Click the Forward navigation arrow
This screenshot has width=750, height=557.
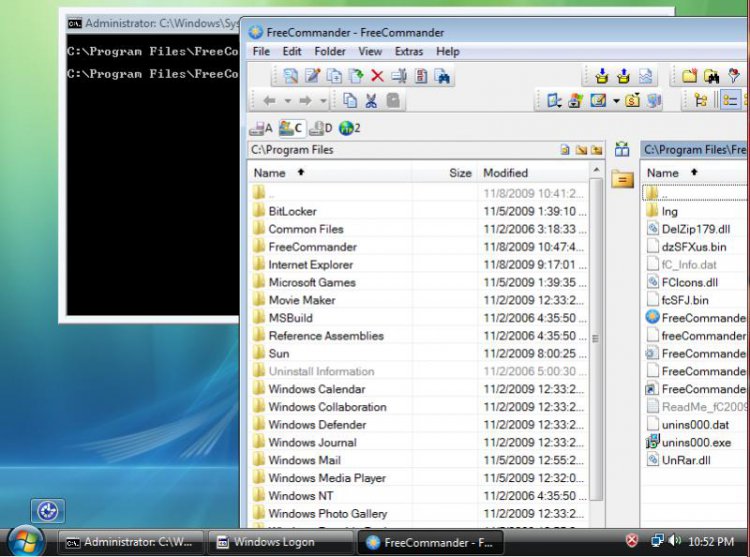click(305, 100)
